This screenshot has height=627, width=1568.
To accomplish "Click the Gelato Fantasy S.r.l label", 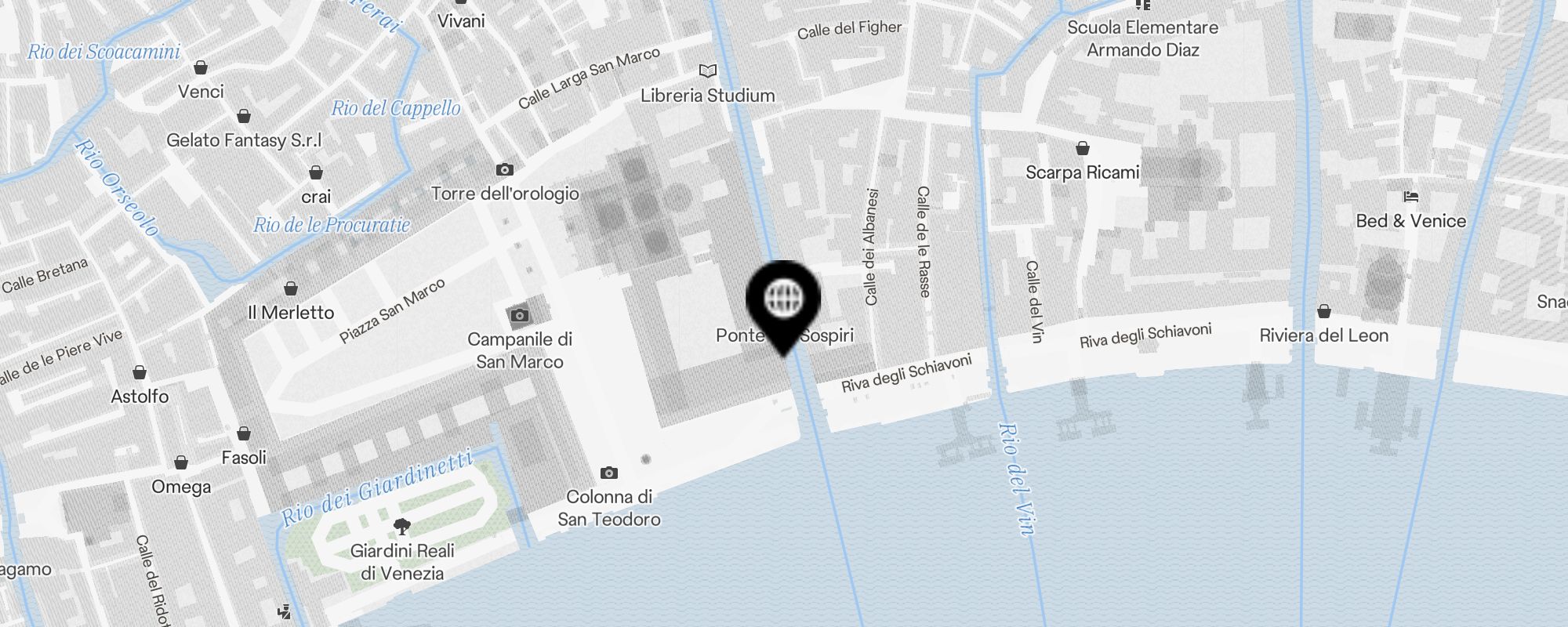I will coord(244,140).
